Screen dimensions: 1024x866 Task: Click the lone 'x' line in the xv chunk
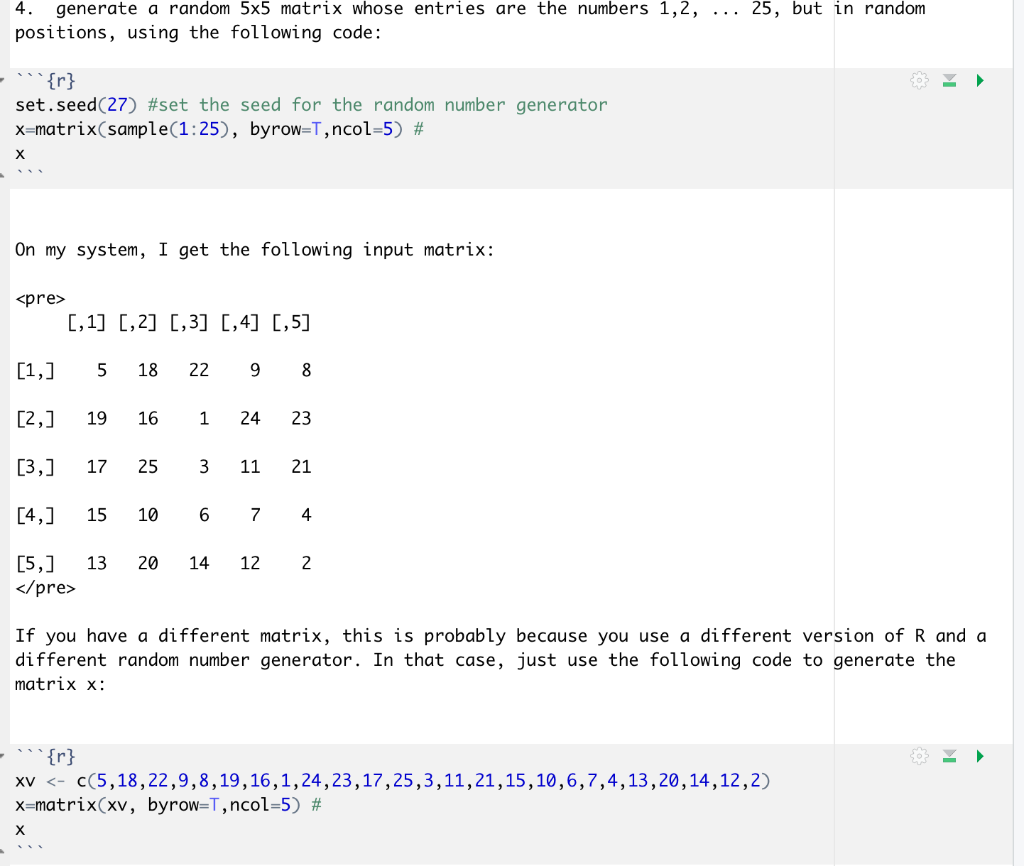[x=20, y=830]
